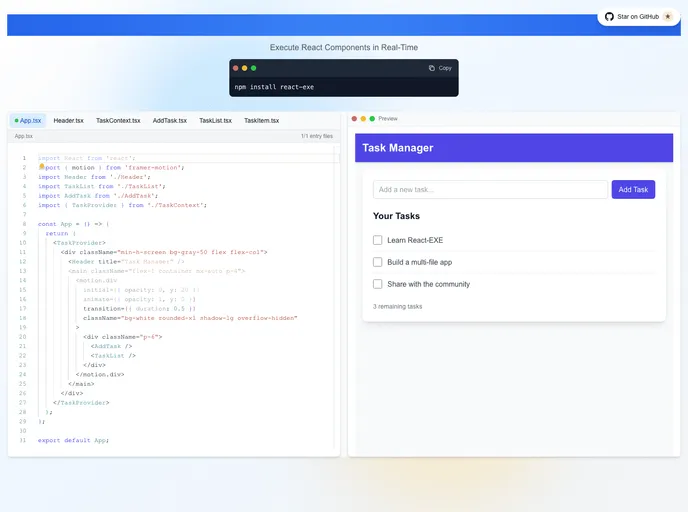Click the <TaskList /> line in code

[113, 355]
